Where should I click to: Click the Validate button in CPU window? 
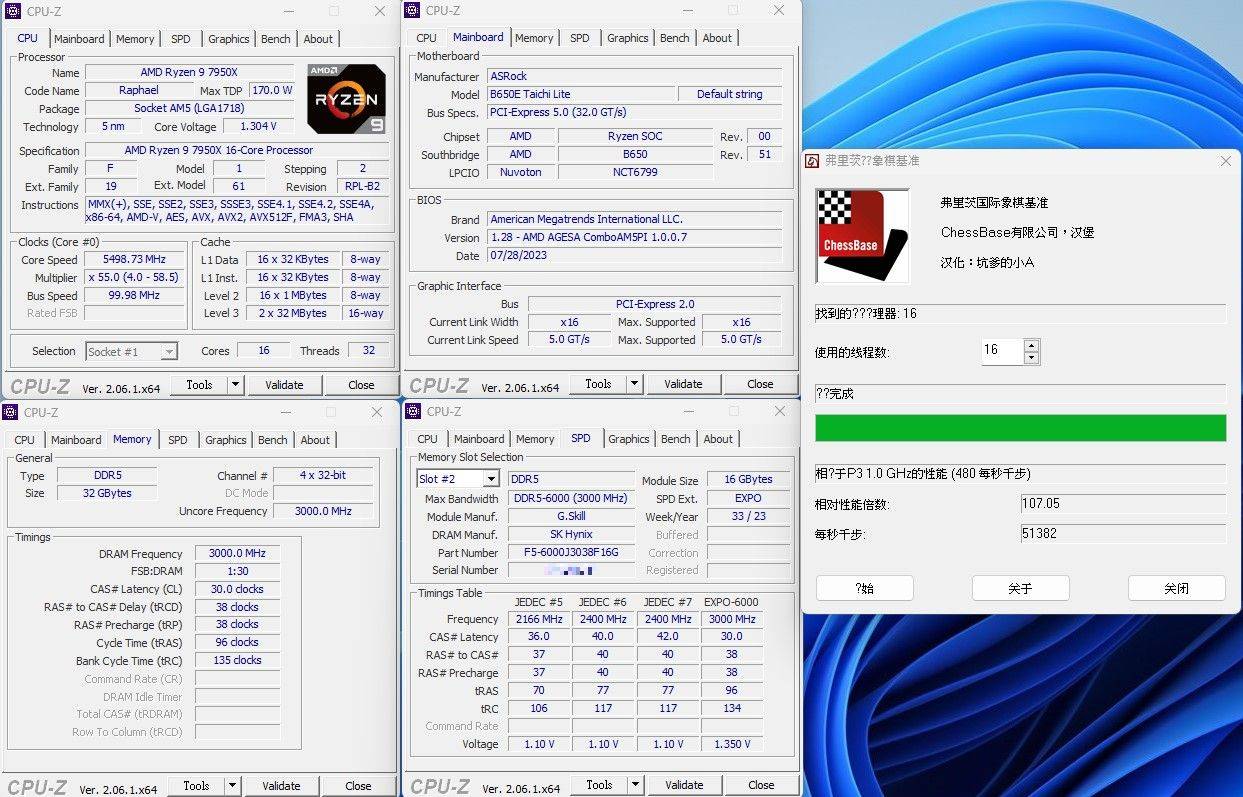tap(285, 384)
